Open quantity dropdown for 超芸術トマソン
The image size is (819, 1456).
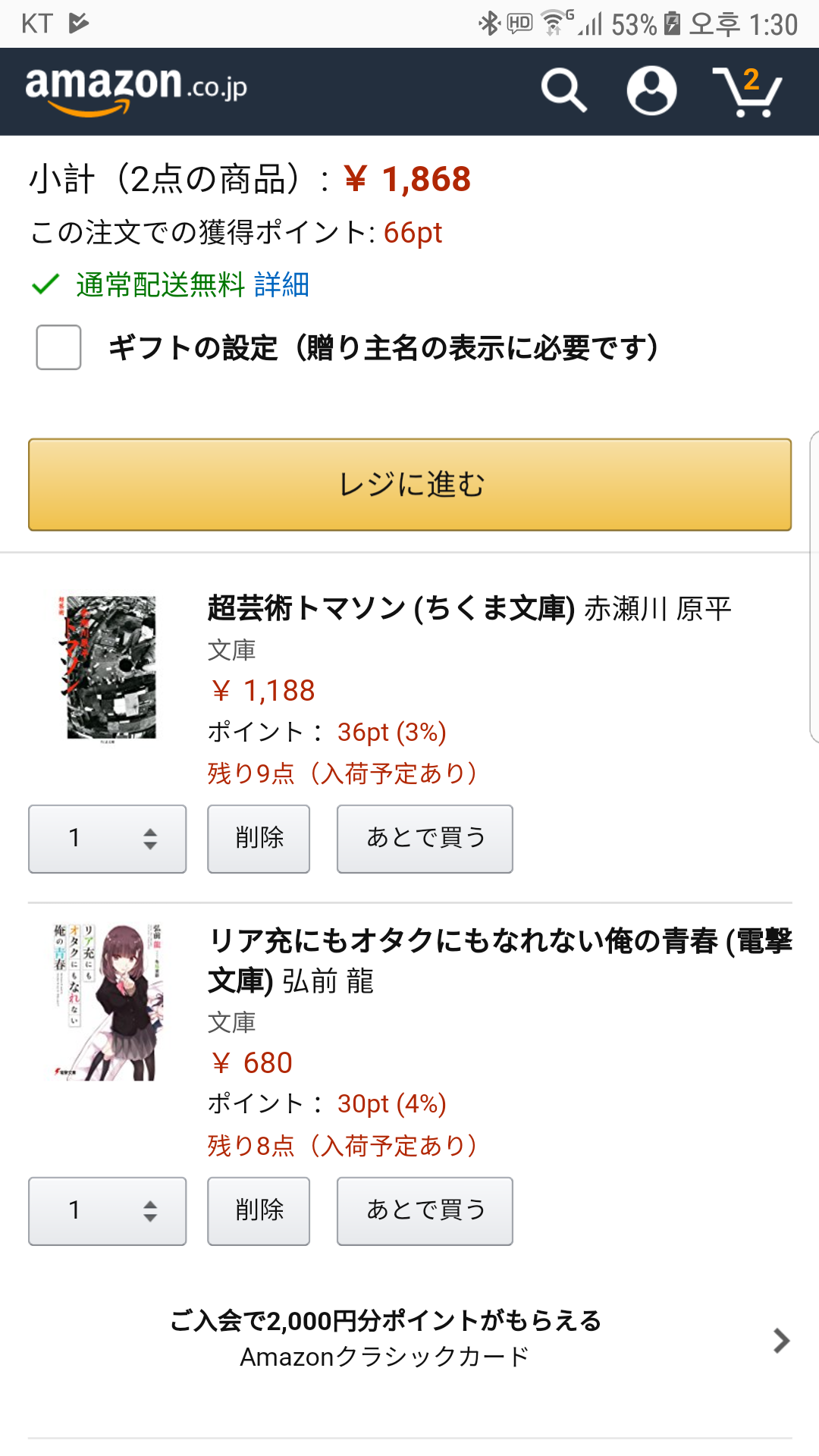107,839
